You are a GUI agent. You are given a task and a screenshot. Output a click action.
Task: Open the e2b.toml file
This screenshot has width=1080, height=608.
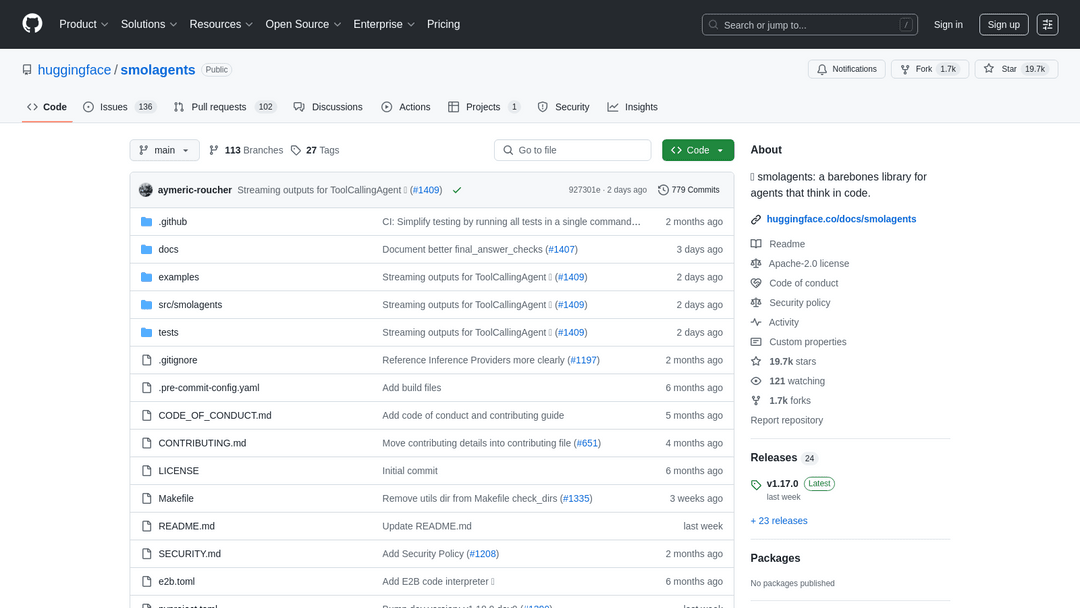[176, 581]
